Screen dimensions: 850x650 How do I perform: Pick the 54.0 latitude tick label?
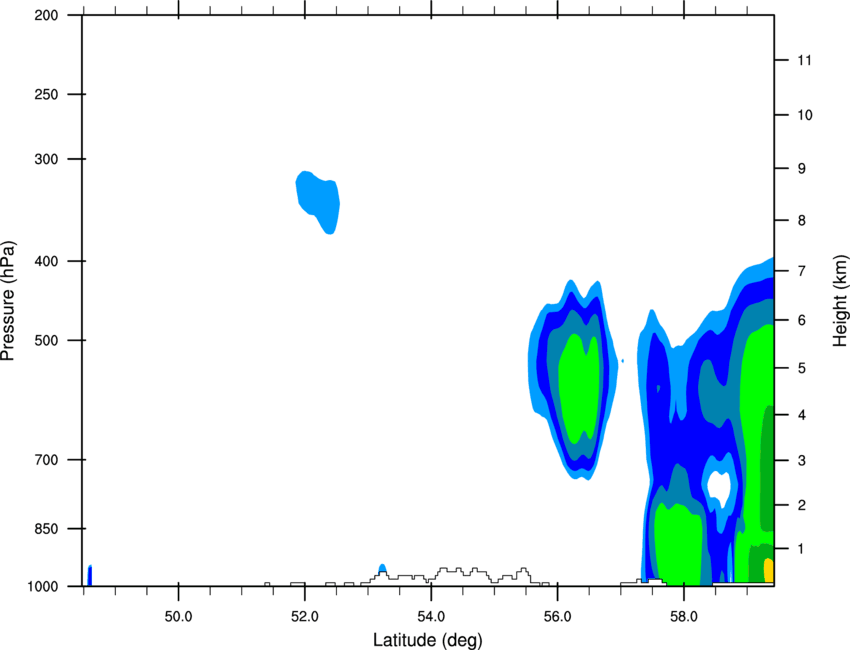coord(431,617)
